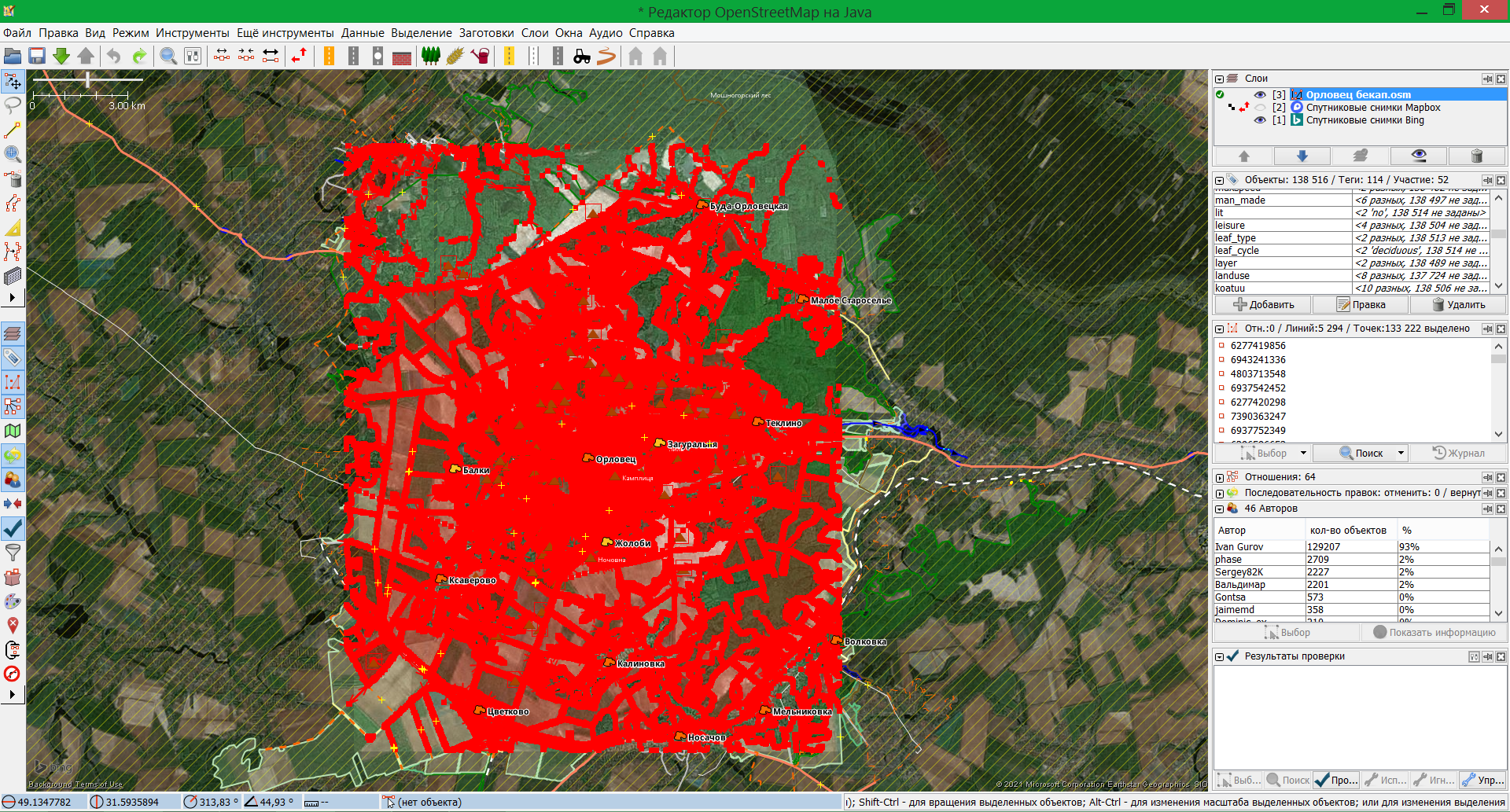Viewport: 1510px width, 812px height.
Task: Toggle the Layers panel button in sidebar
Action: (x=13, y=333)
